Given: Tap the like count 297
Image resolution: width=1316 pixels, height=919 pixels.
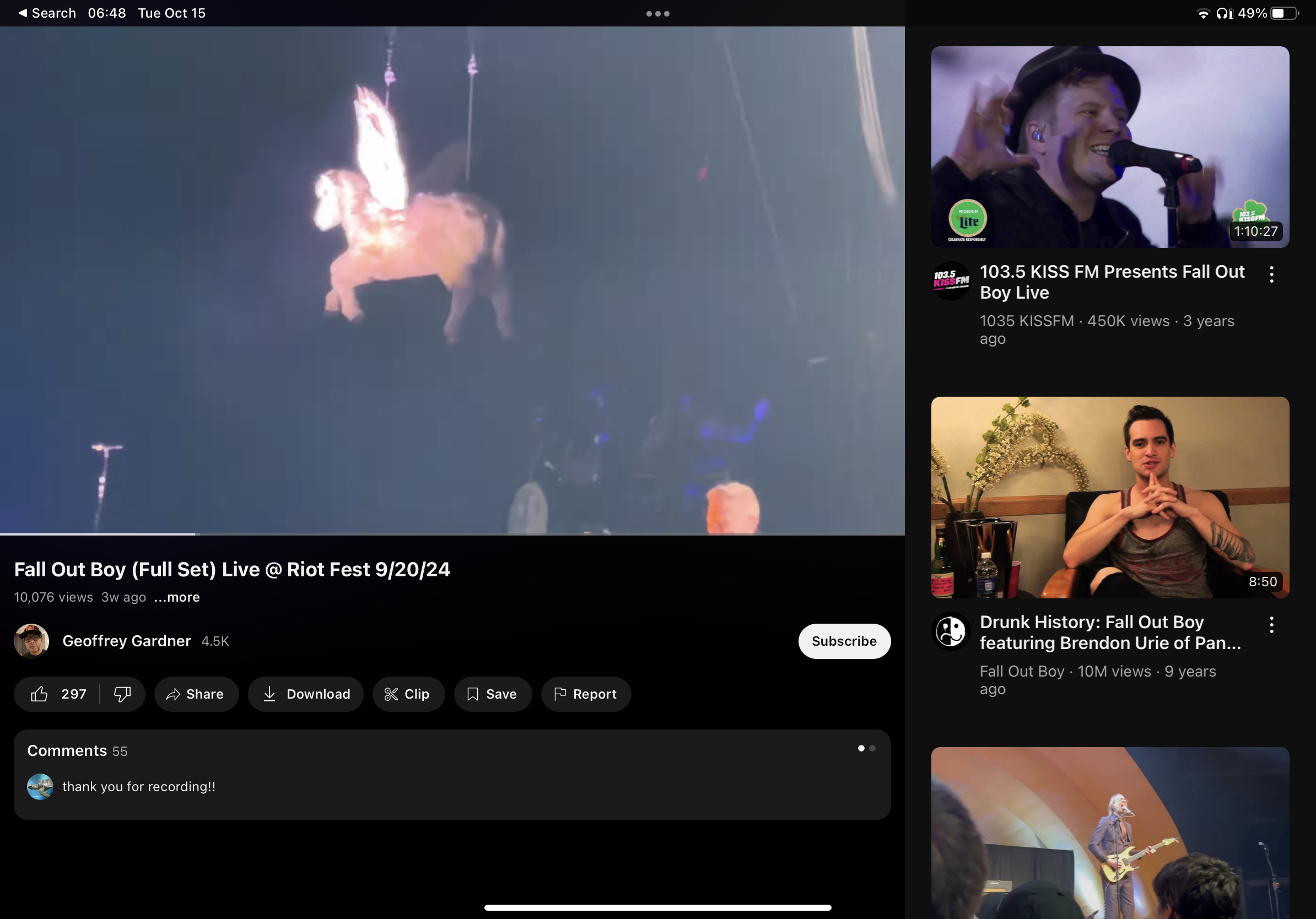Looking at the screenshot, I should point(74,694).
